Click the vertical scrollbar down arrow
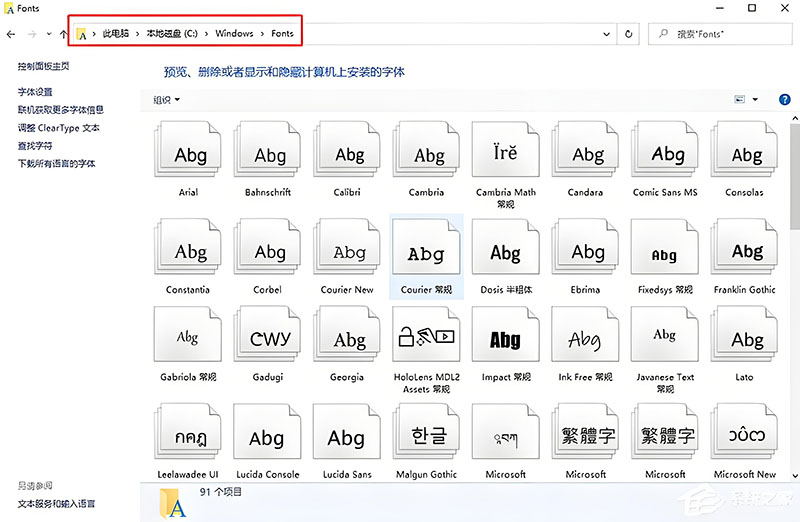The width and height of the screenshot is (800, 522). 795,476
